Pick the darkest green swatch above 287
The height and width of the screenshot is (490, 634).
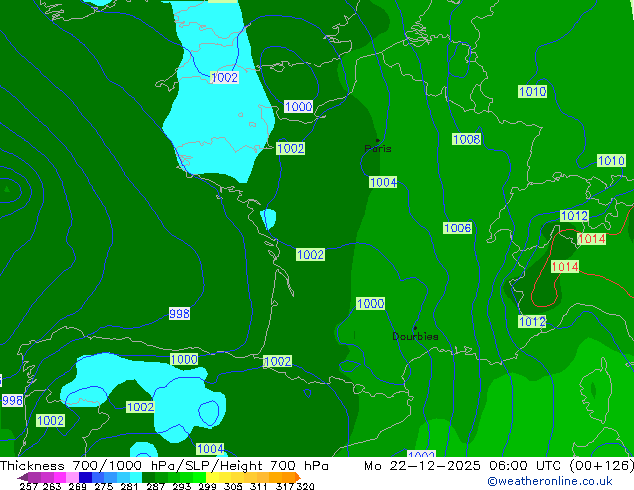tap(148, 477)
